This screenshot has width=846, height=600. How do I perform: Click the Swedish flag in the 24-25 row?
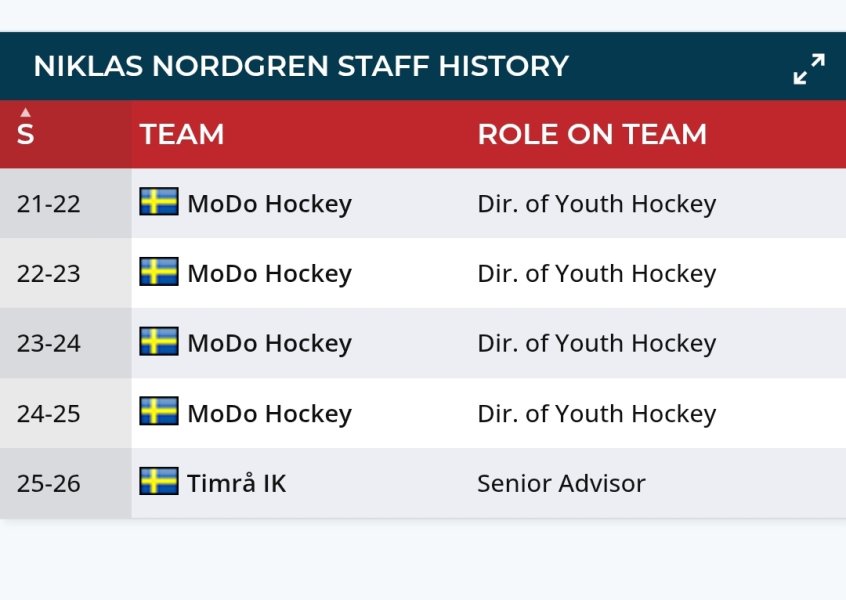[159, 412]
